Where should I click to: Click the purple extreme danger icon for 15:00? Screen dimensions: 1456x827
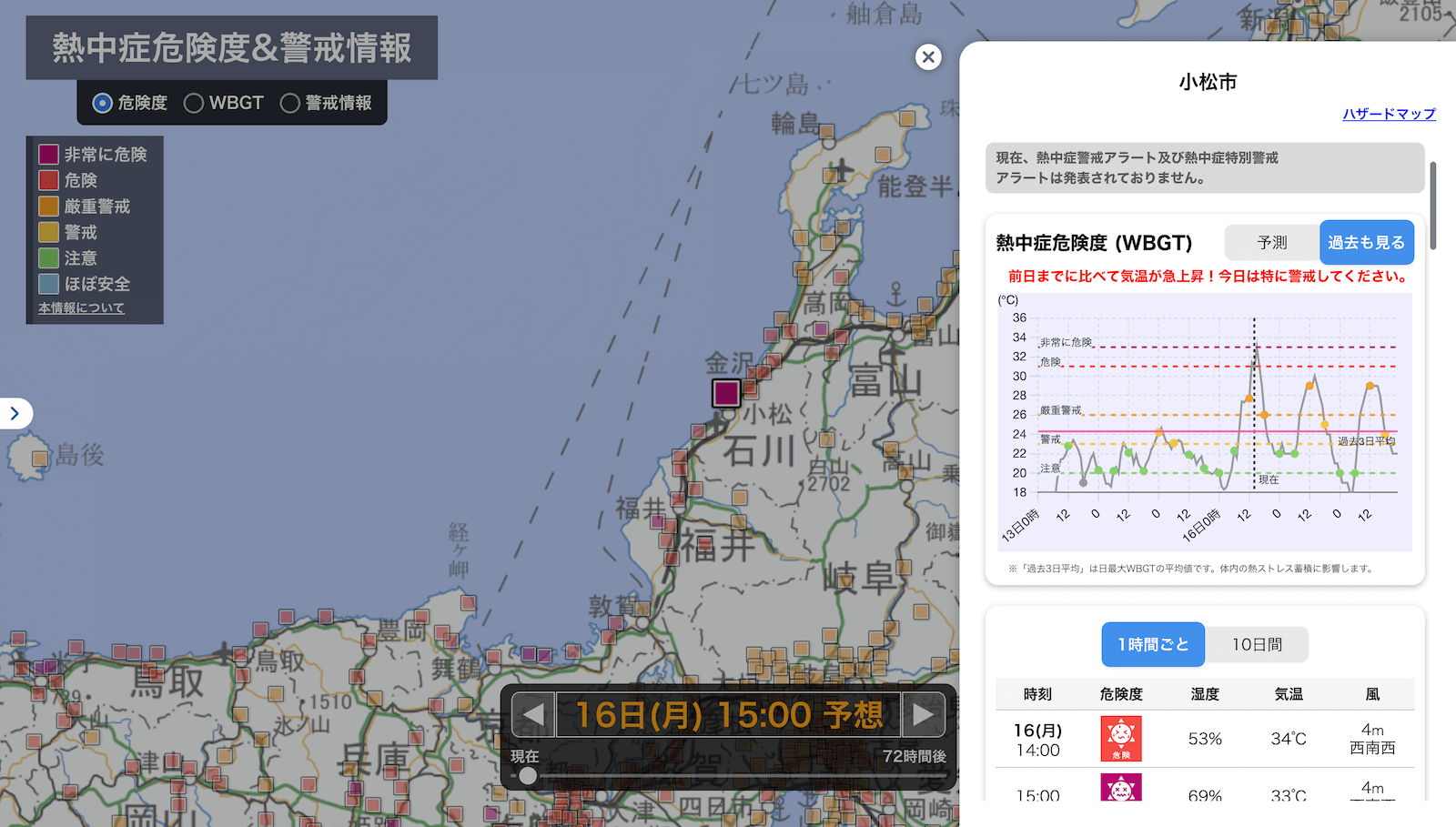pos(1120,788)
